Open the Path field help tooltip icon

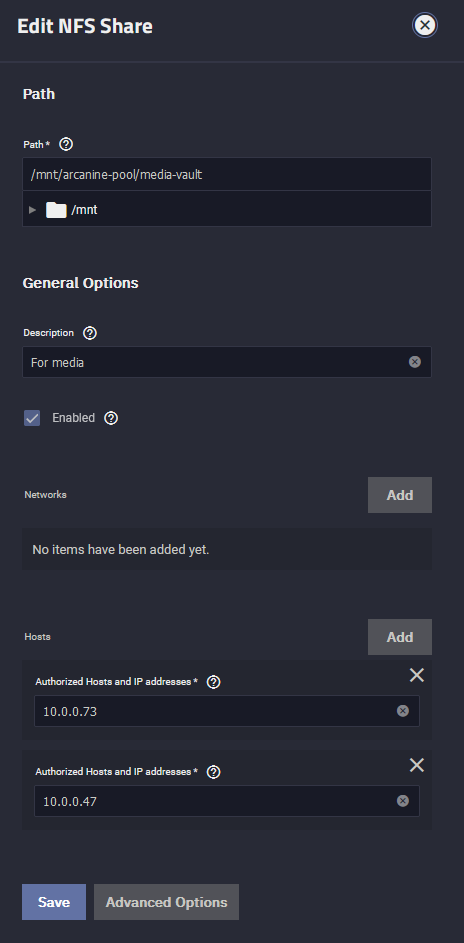[x=66, y=144]
